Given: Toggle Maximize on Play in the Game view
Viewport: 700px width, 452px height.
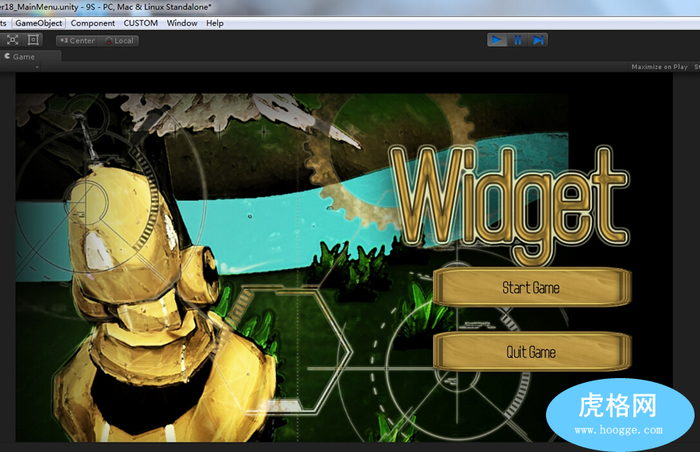Looking at the screenshot, I should [659, 67].
